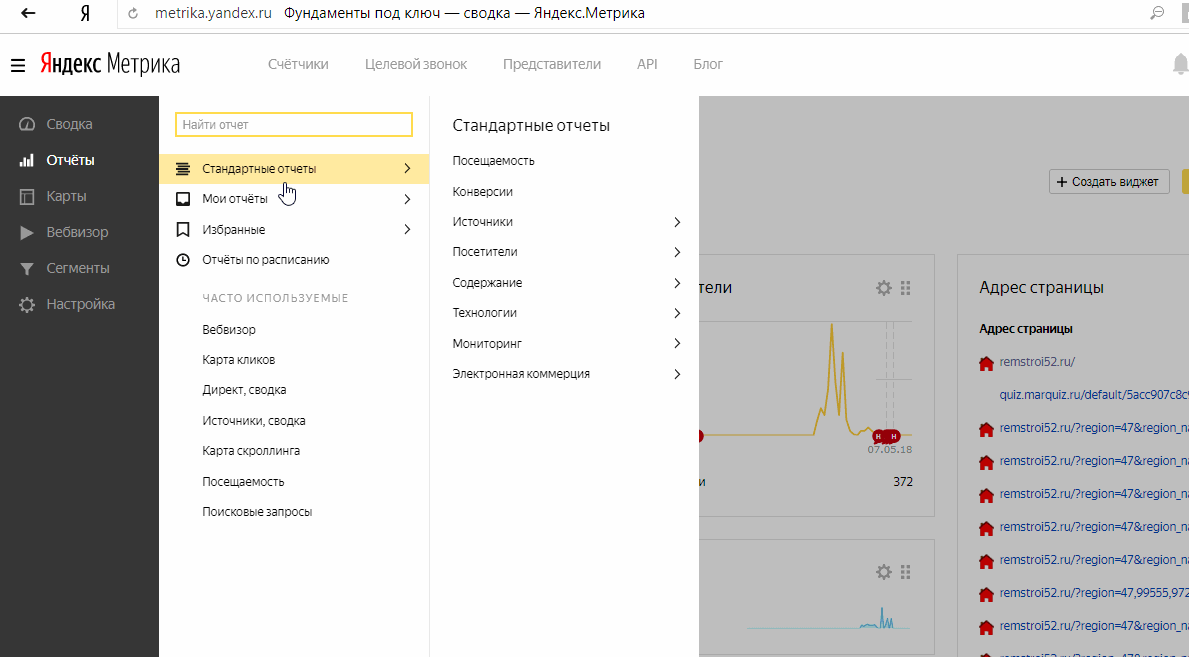Image resolution: width=1189 pixels, height=657 pixels.
Task: Click the search magnifier in address bar
Action: (x=1157, y=13)
